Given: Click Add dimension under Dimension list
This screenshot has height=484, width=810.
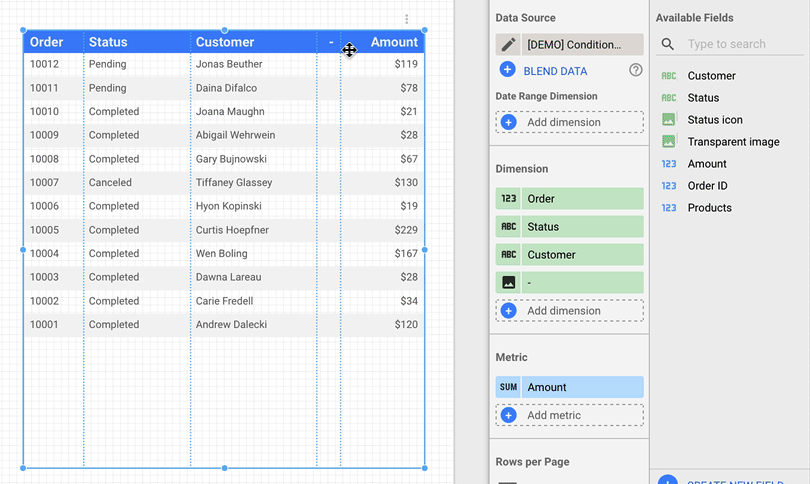Looking at the screenshot, I should click(x=569, y=310).
